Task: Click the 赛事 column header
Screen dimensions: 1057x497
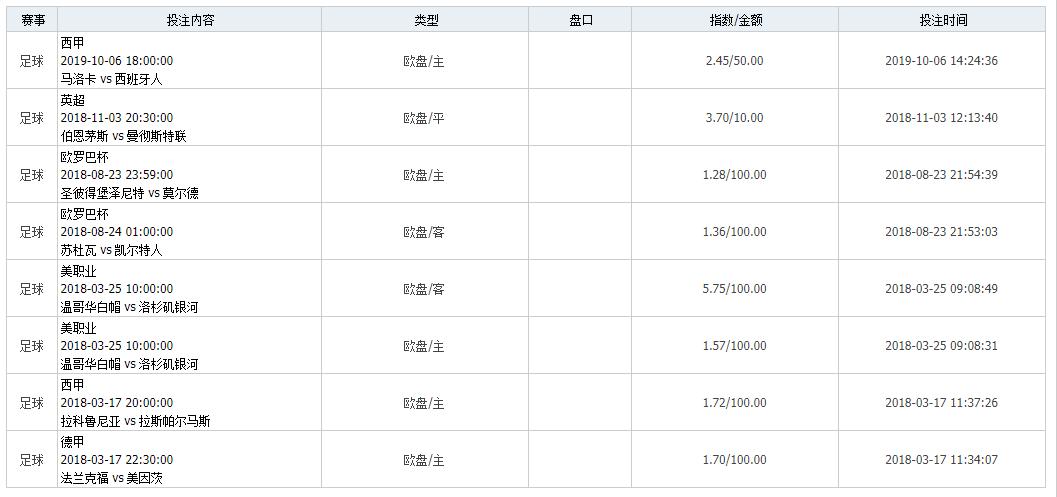Action: click(x=32, y=20)
